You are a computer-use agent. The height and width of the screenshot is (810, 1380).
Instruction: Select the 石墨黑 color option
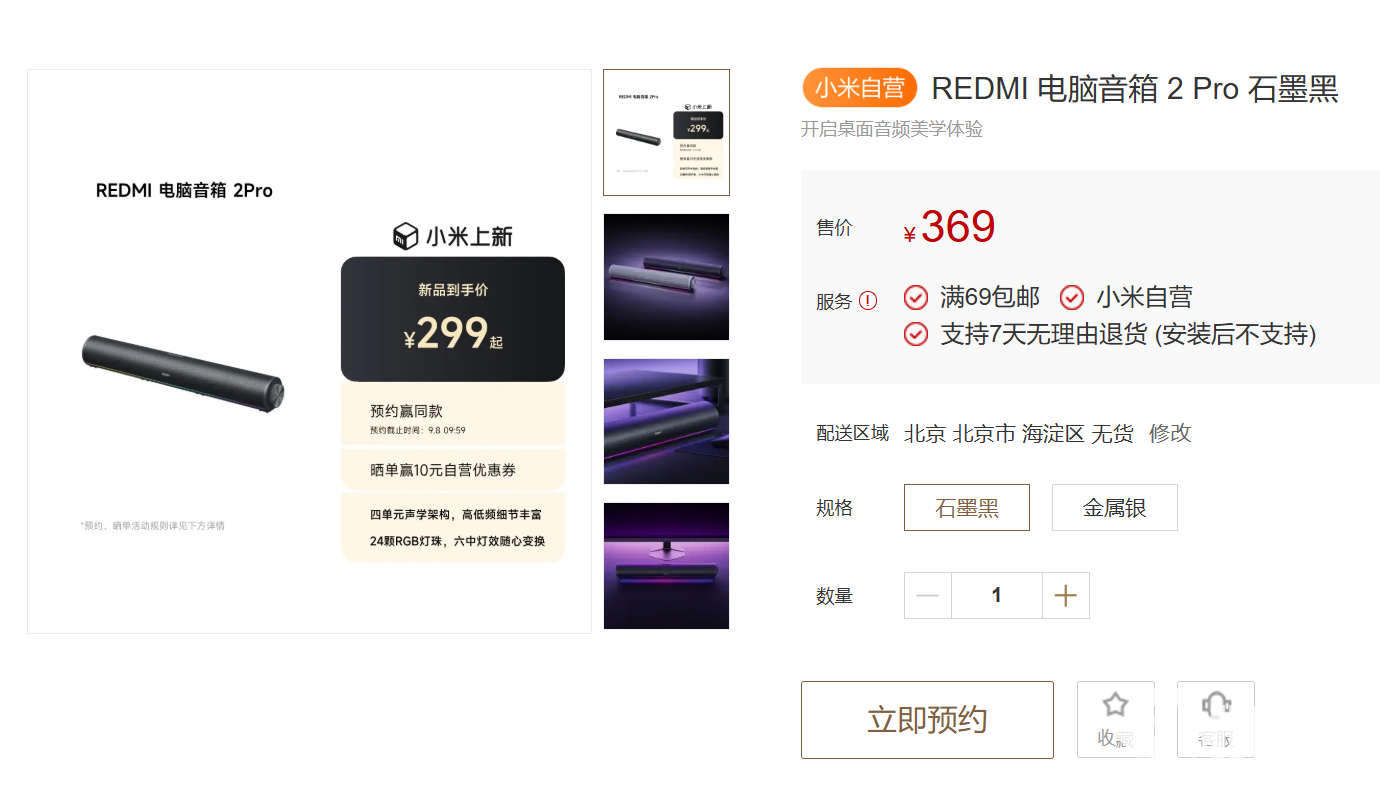point(967,508)
